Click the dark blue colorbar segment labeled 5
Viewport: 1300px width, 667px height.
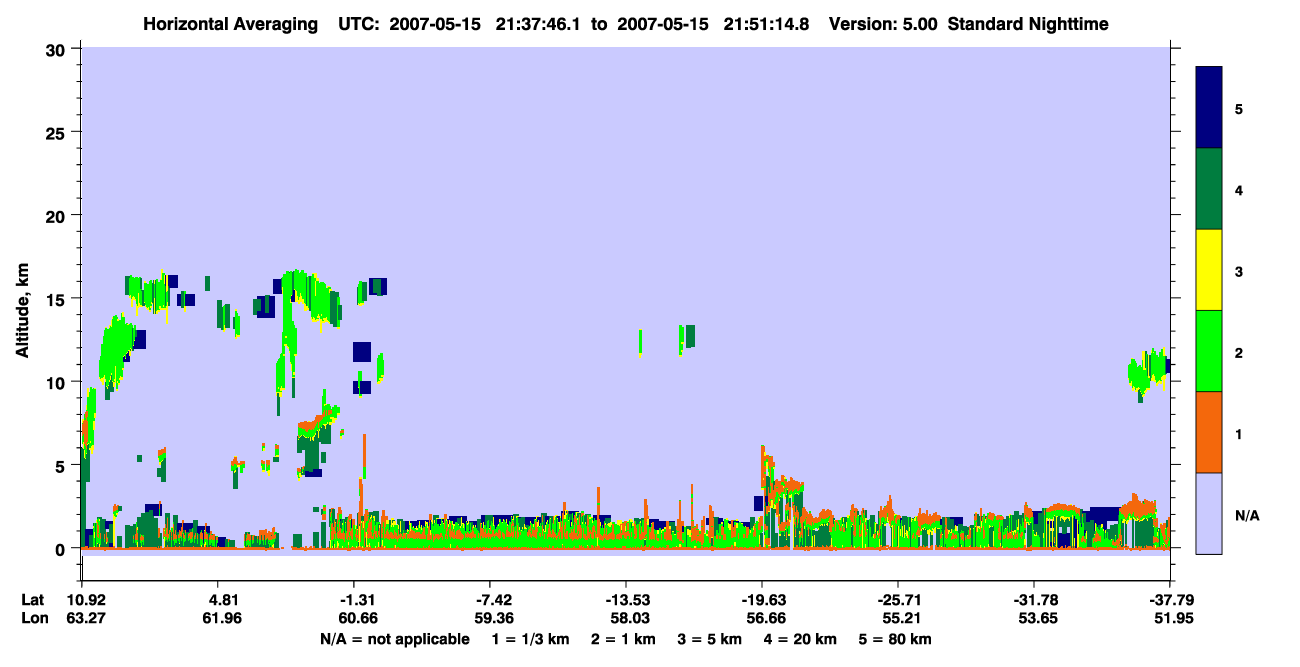[x=1210, y=108]
